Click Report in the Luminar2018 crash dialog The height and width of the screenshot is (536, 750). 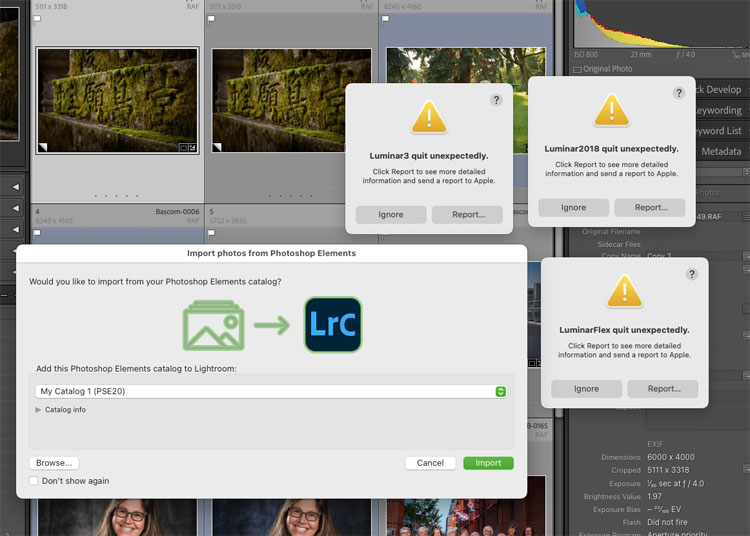(651, 208)
